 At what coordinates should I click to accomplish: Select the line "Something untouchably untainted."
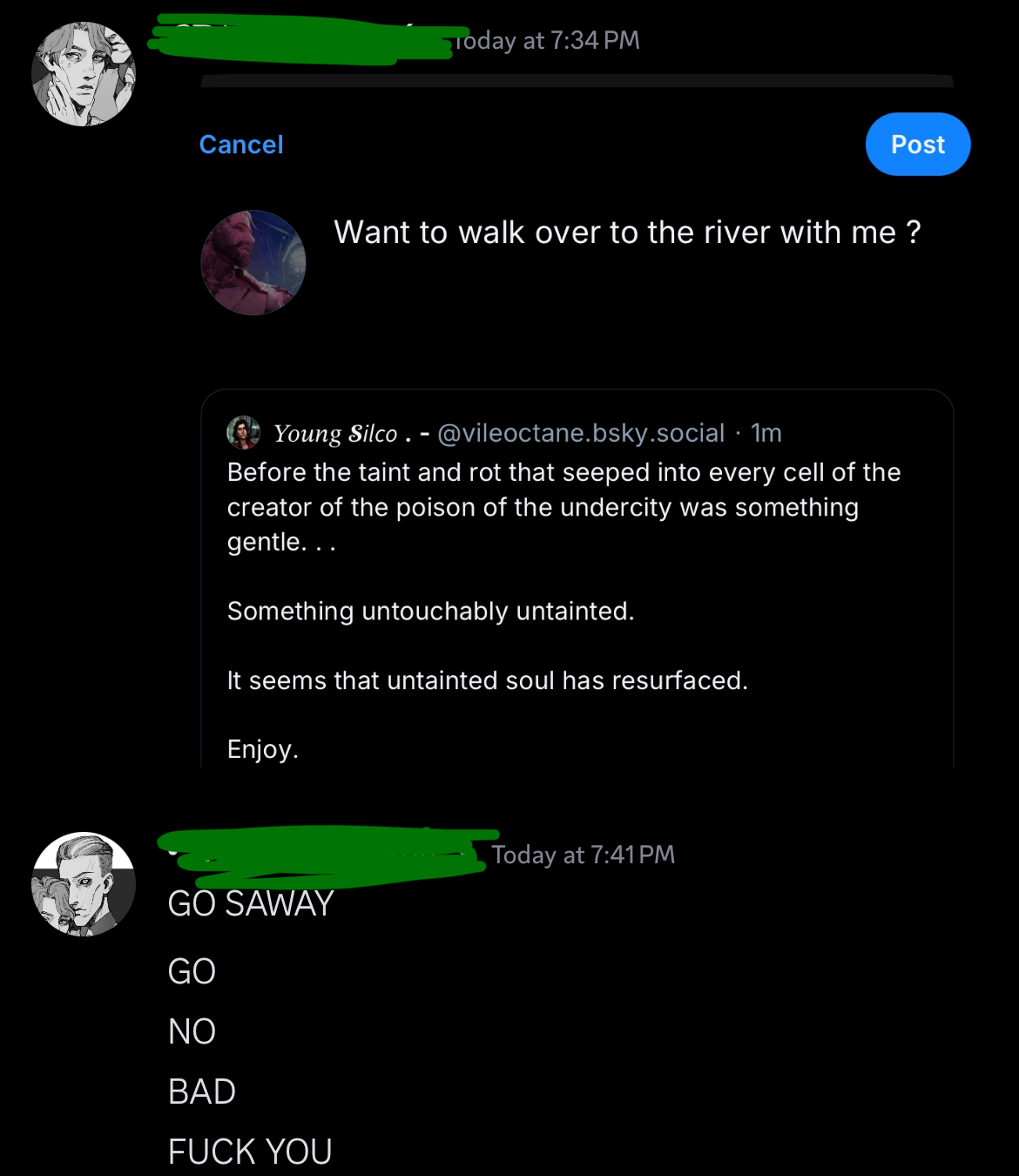430,612
